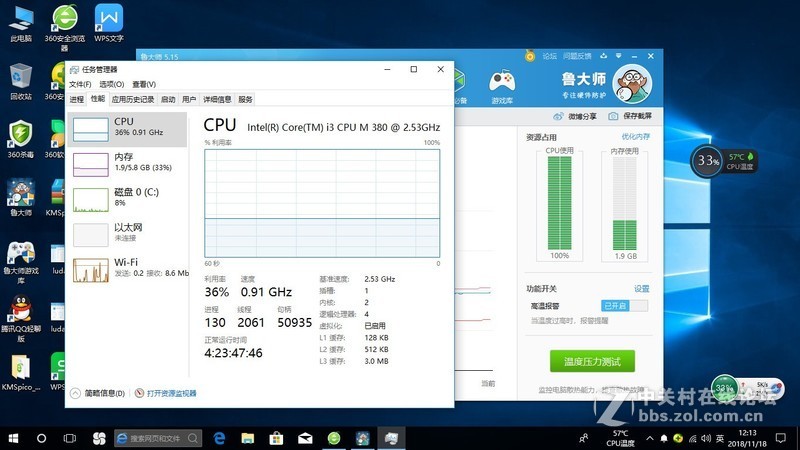
Task: Open the 文件(F) menu
Action: (x=80, y=84)
